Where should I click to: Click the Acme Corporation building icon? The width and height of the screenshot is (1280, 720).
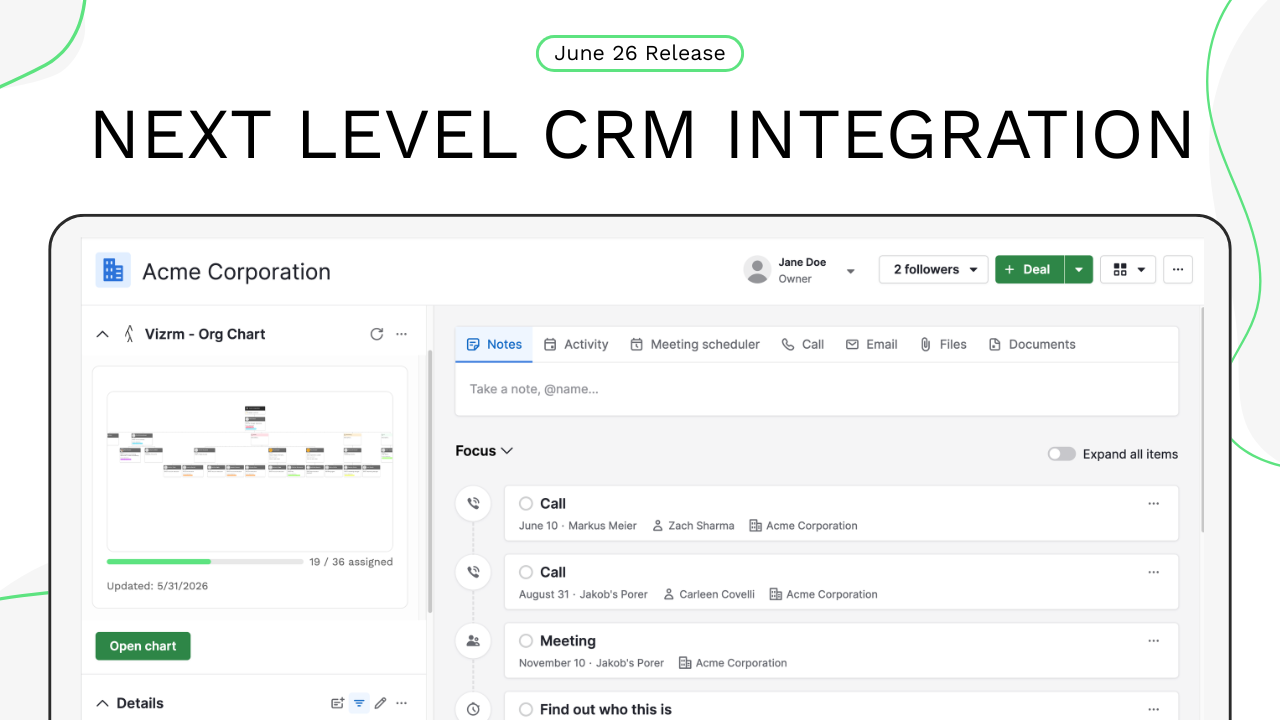[x=113, y=270]
